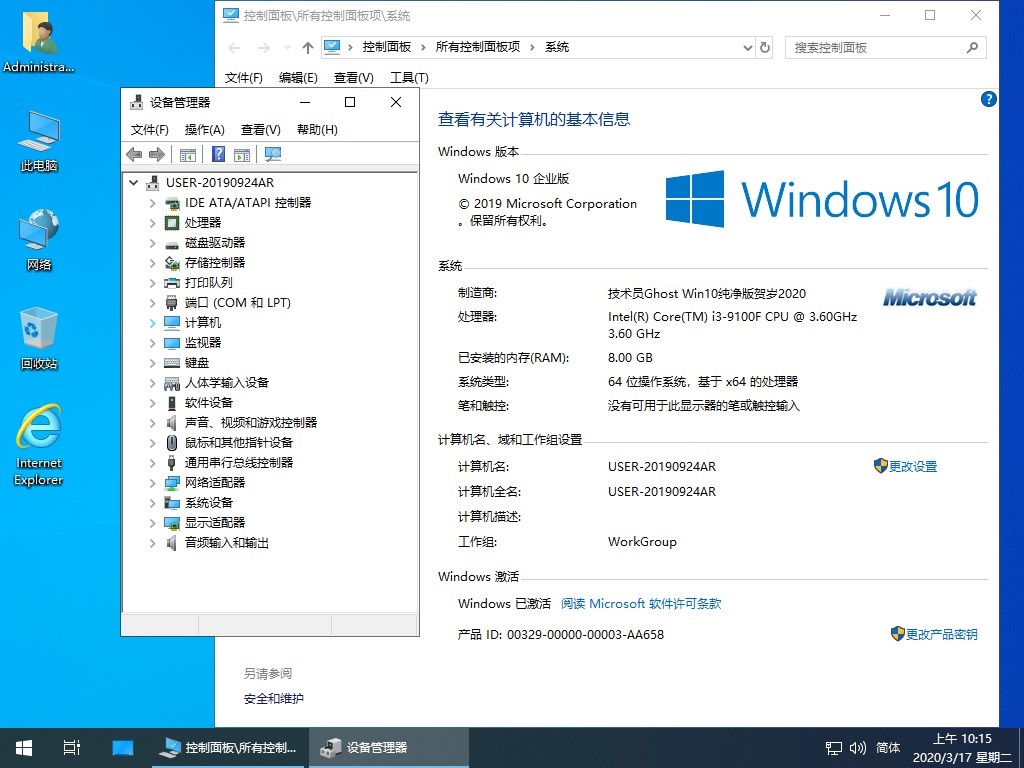Click the blue help icon in Device Manager toolbar
Screen dimensions: 1024x768
point(219,154)
